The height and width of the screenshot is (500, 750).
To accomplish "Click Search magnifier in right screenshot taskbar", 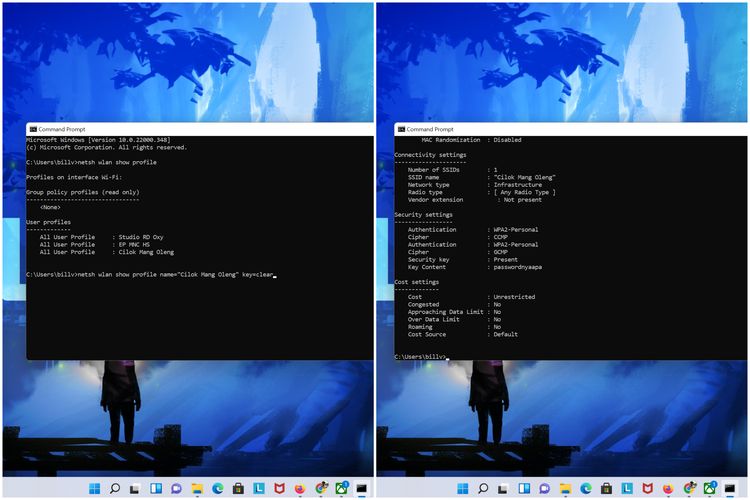I will point(483,488).
